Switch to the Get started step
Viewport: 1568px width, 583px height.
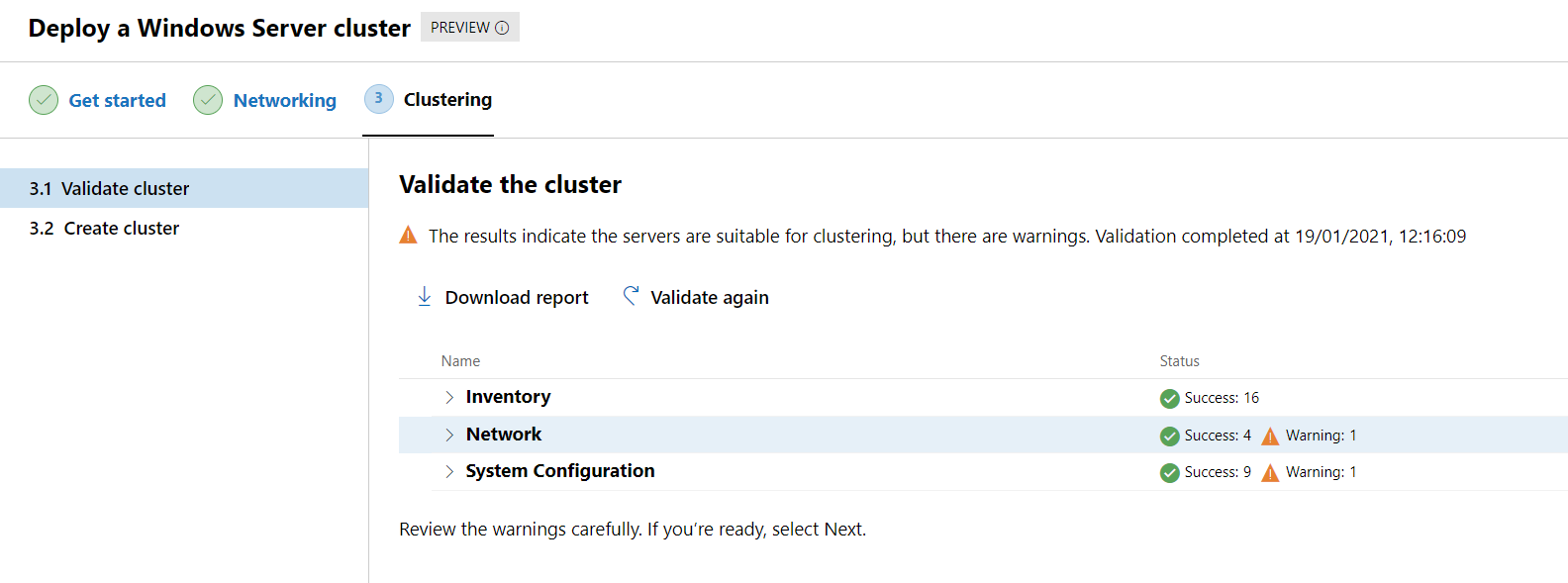click(117, 100)
